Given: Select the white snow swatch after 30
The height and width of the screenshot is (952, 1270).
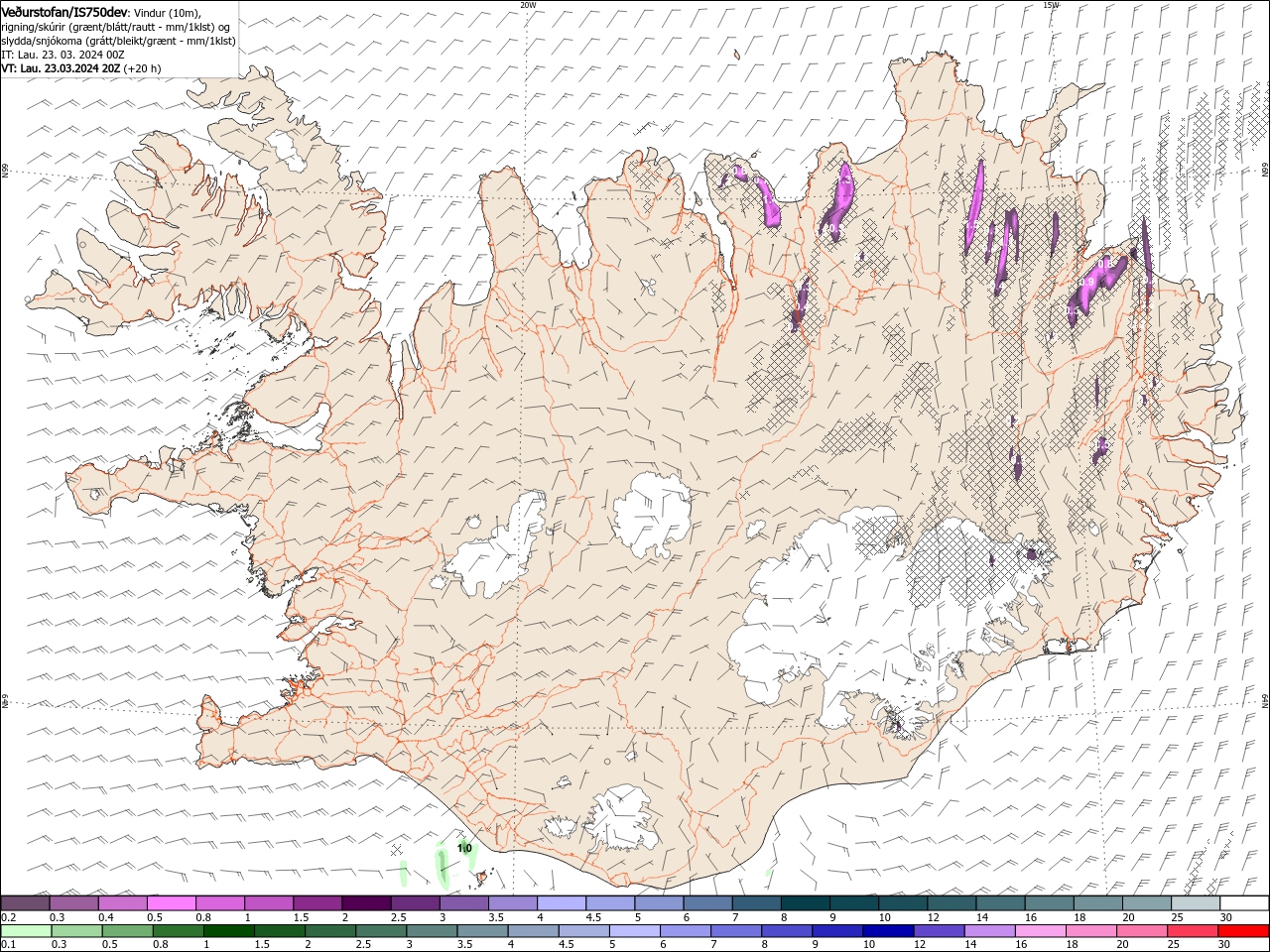Looking at the screenshot, I should tap(1245, 902).
